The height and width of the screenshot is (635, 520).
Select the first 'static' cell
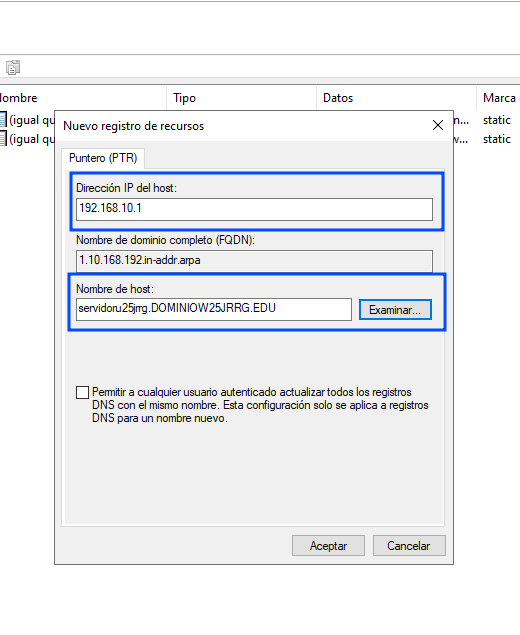click(x=497, y=120)
